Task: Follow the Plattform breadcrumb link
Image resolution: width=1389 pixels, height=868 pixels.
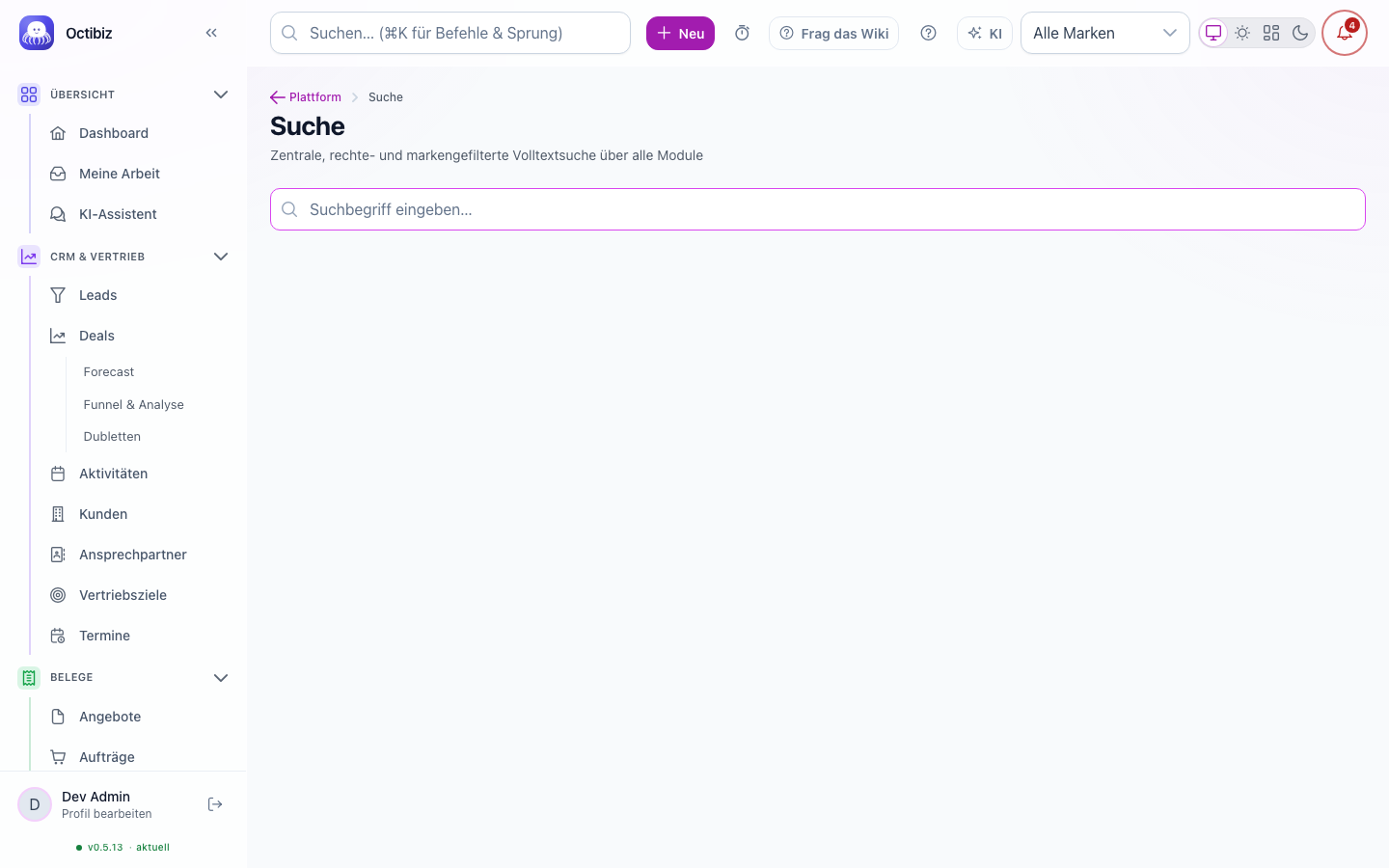Action: (x=314, y=97)
